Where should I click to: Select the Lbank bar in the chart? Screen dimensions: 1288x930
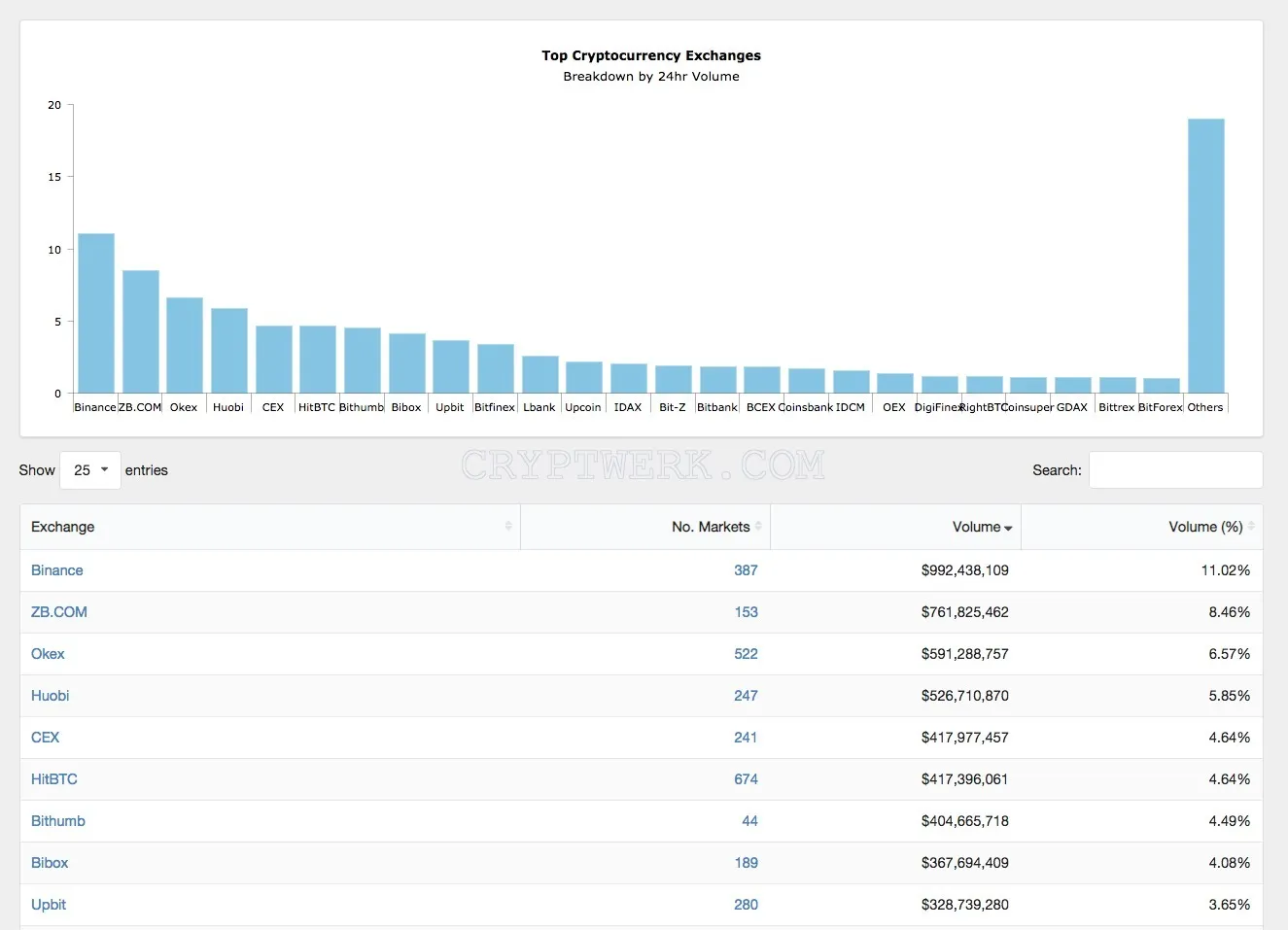[540, 374]
